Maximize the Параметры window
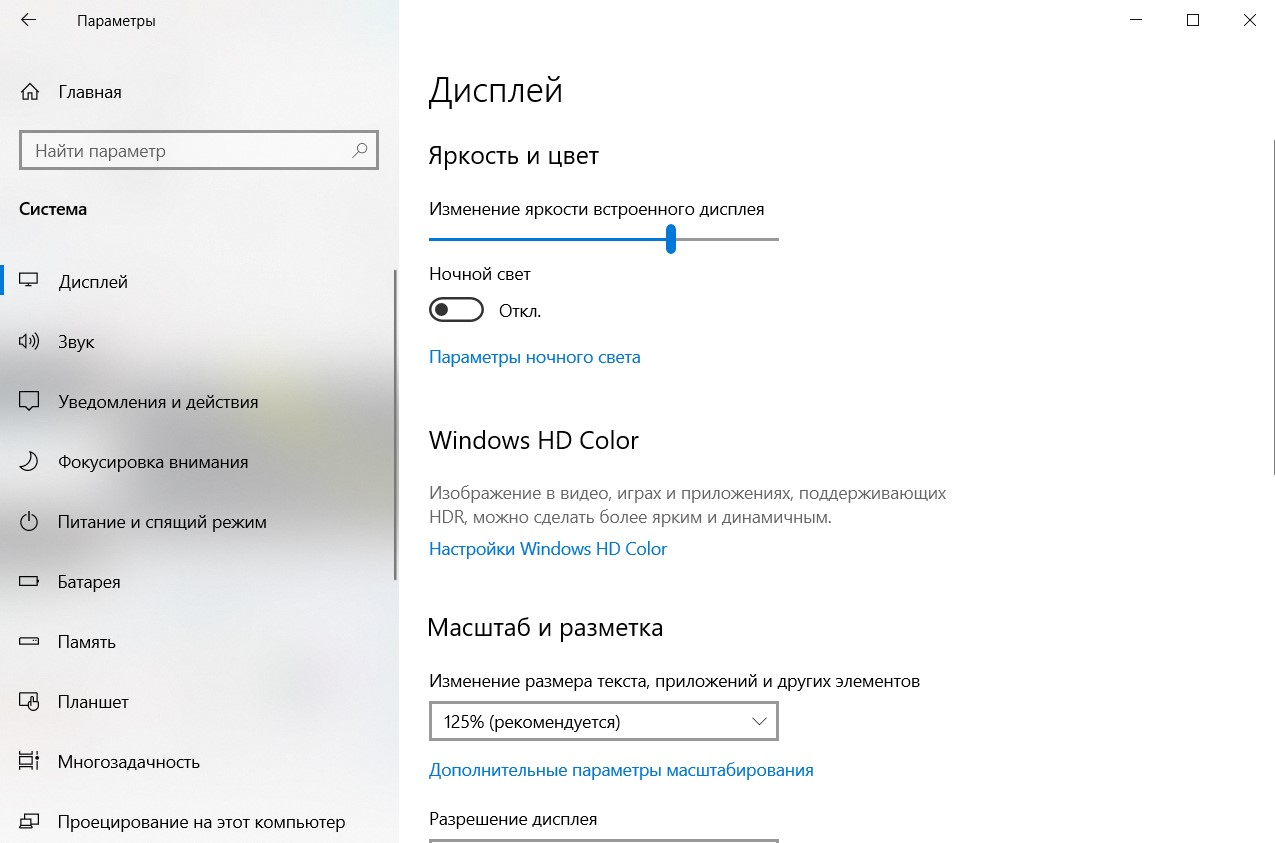The height and width of the screenshot is (843, 1275). coord(1192,20)
